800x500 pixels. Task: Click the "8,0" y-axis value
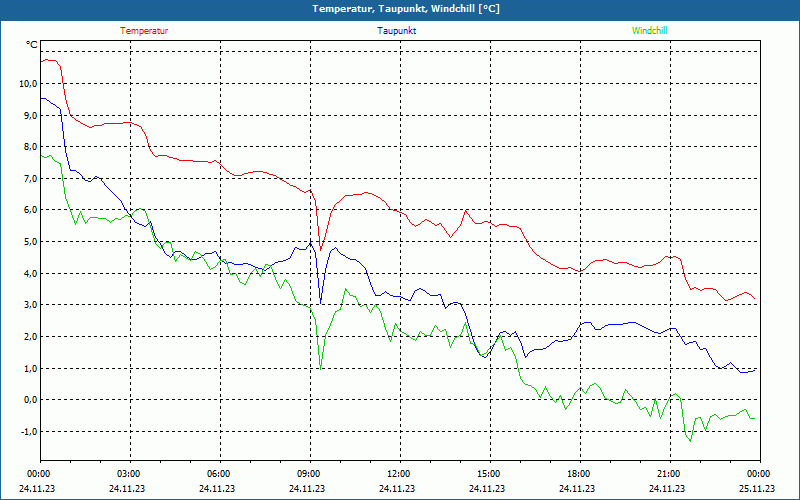pos(30,147)
